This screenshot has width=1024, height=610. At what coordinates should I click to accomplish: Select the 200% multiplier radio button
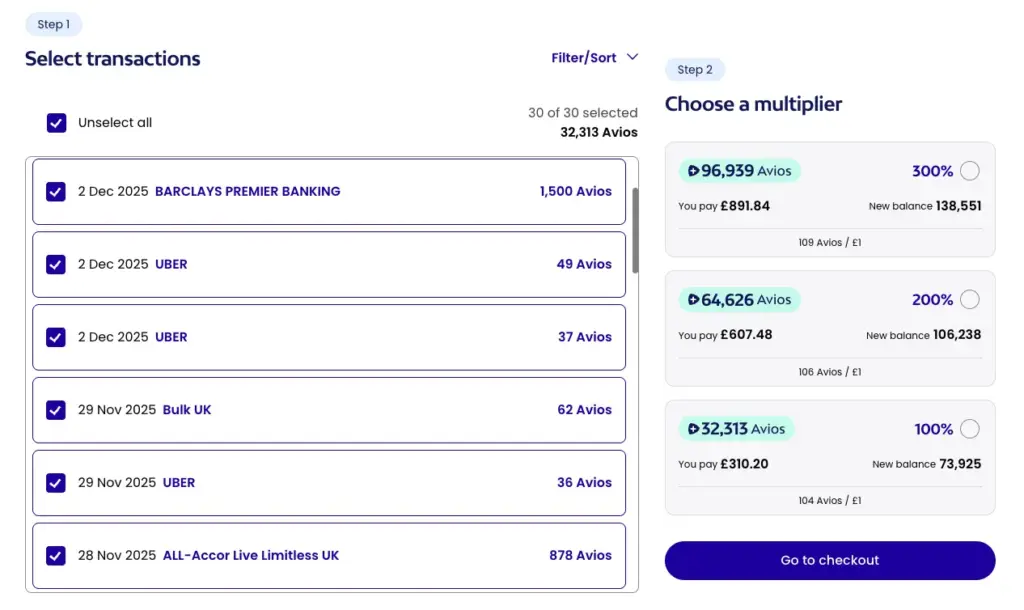pyautogui.click(x=969, y=300)
